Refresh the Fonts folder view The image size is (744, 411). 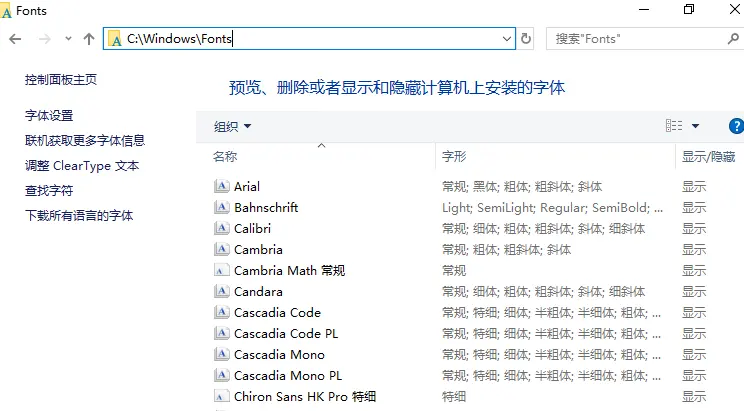click(526, 39)
